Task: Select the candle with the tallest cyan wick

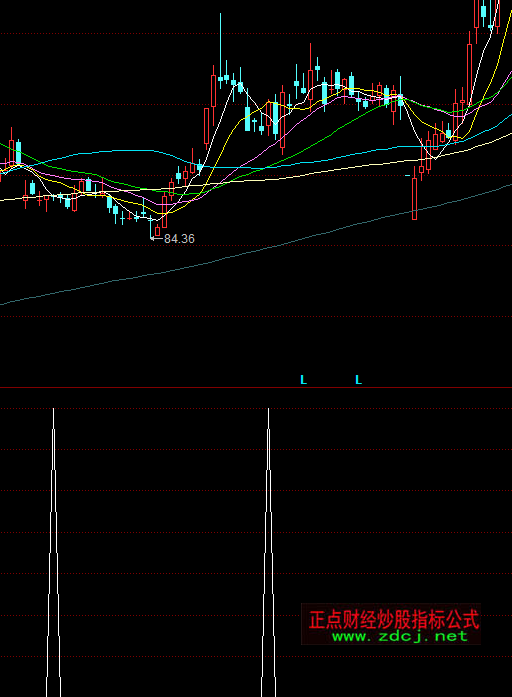Action: pyautogui.click(x=220, y=49)
